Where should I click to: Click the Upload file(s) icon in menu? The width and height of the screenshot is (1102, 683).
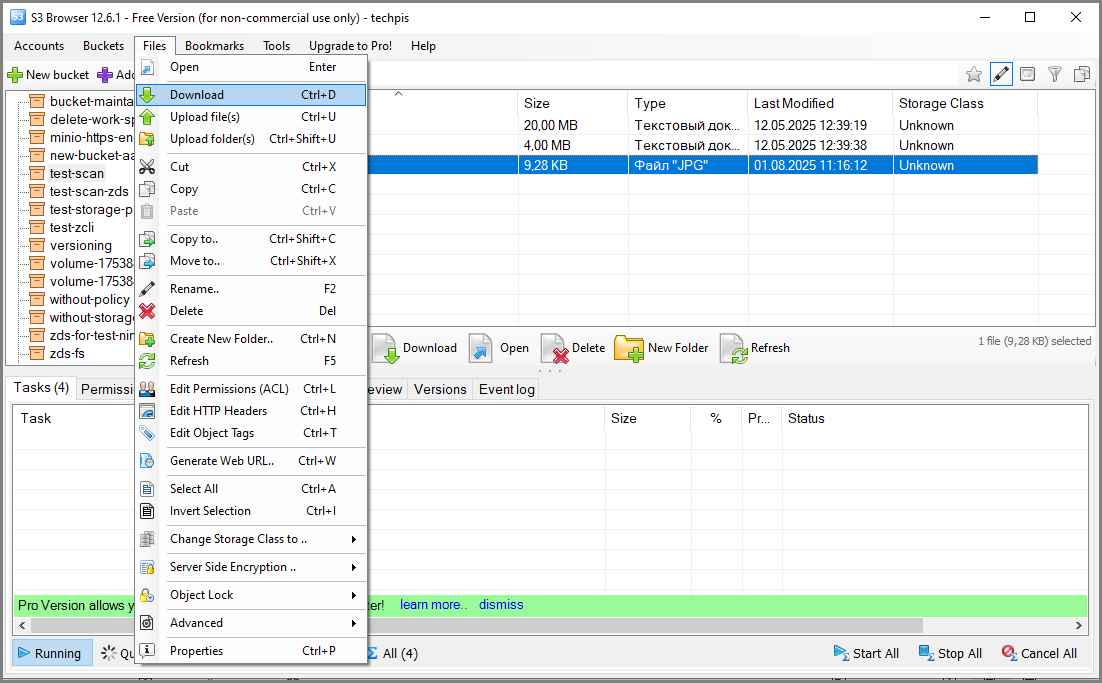(147, 117)
